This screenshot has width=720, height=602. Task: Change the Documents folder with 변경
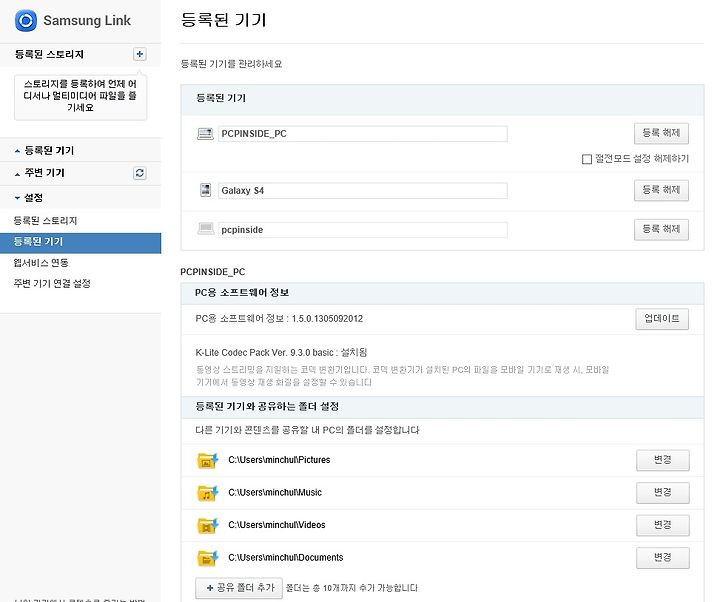coord(663,558)
